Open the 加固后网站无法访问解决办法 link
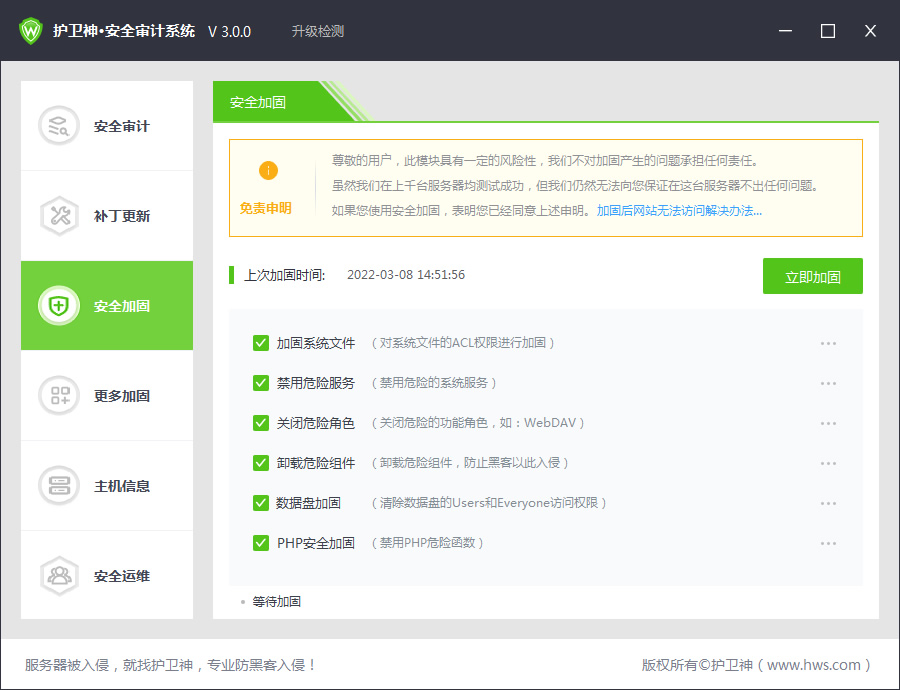Viewport: 900px width, 690px height. [679, 211]
